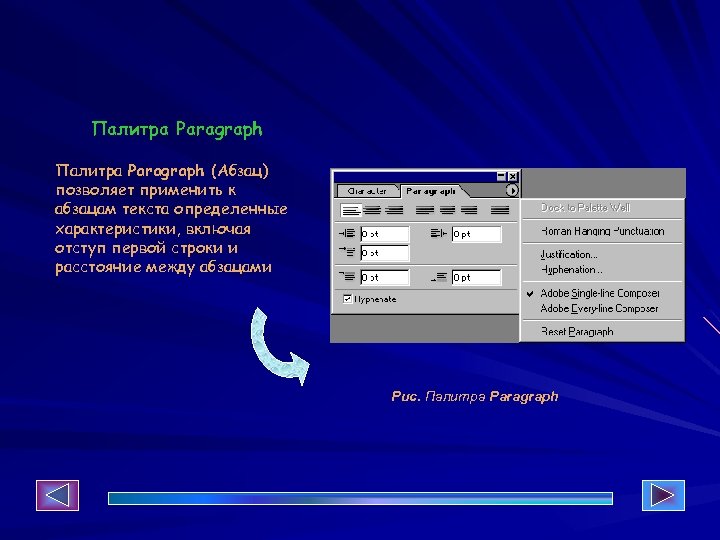Switch to the Paragraph tab
Image resolution: width=720 pixels, height=540 pixels.
[431, 191]
